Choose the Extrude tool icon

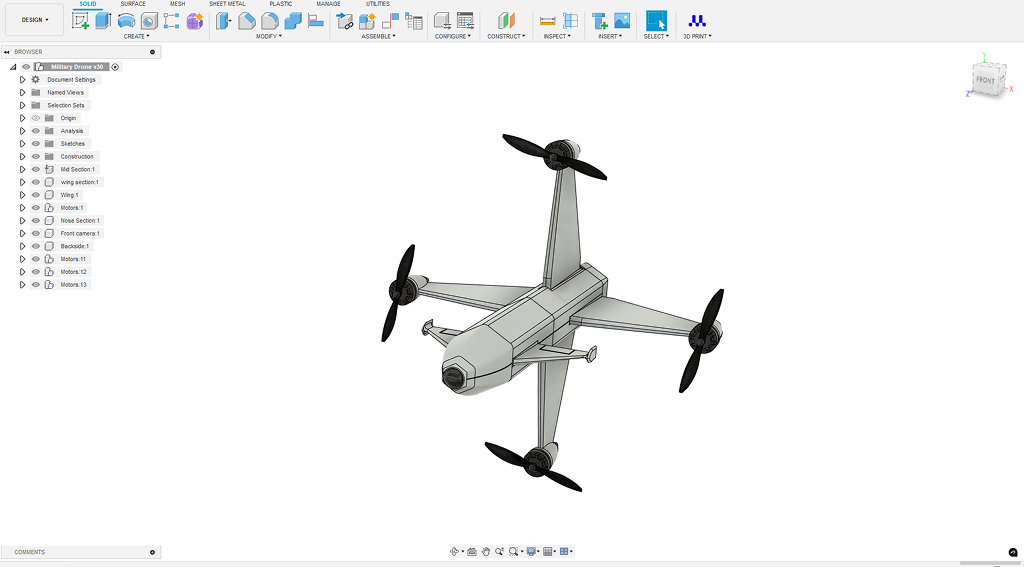coord(103,21)
